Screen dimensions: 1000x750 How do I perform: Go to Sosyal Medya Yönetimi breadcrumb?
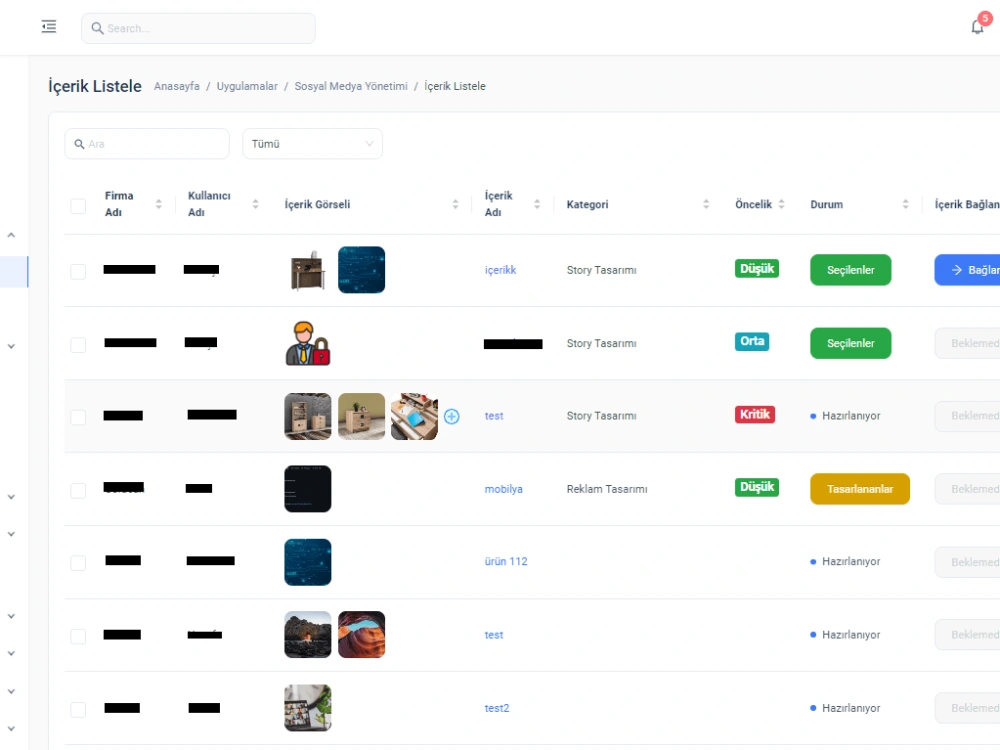(x=351, y=86)
